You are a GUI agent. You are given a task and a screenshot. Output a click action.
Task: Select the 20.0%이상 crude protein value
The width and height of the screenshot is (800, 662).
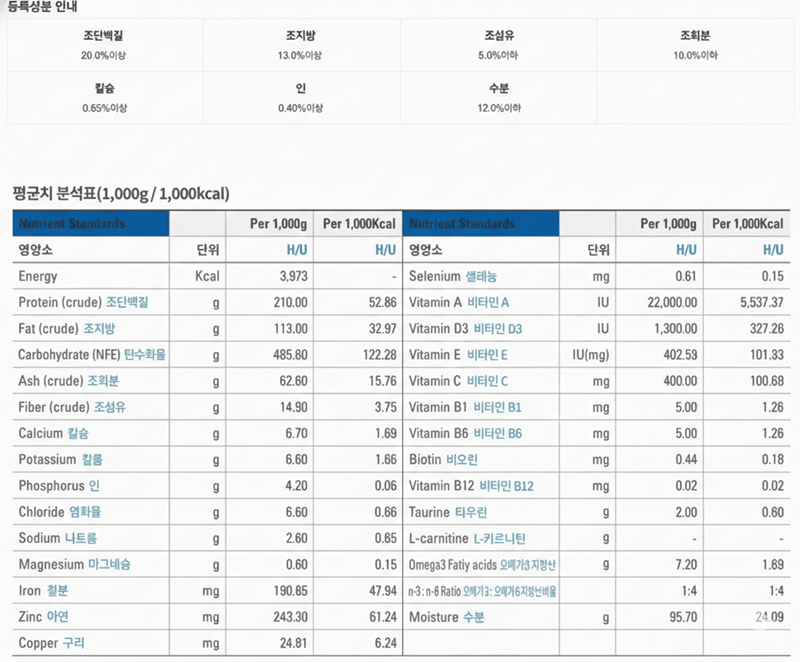coord(104,54)
